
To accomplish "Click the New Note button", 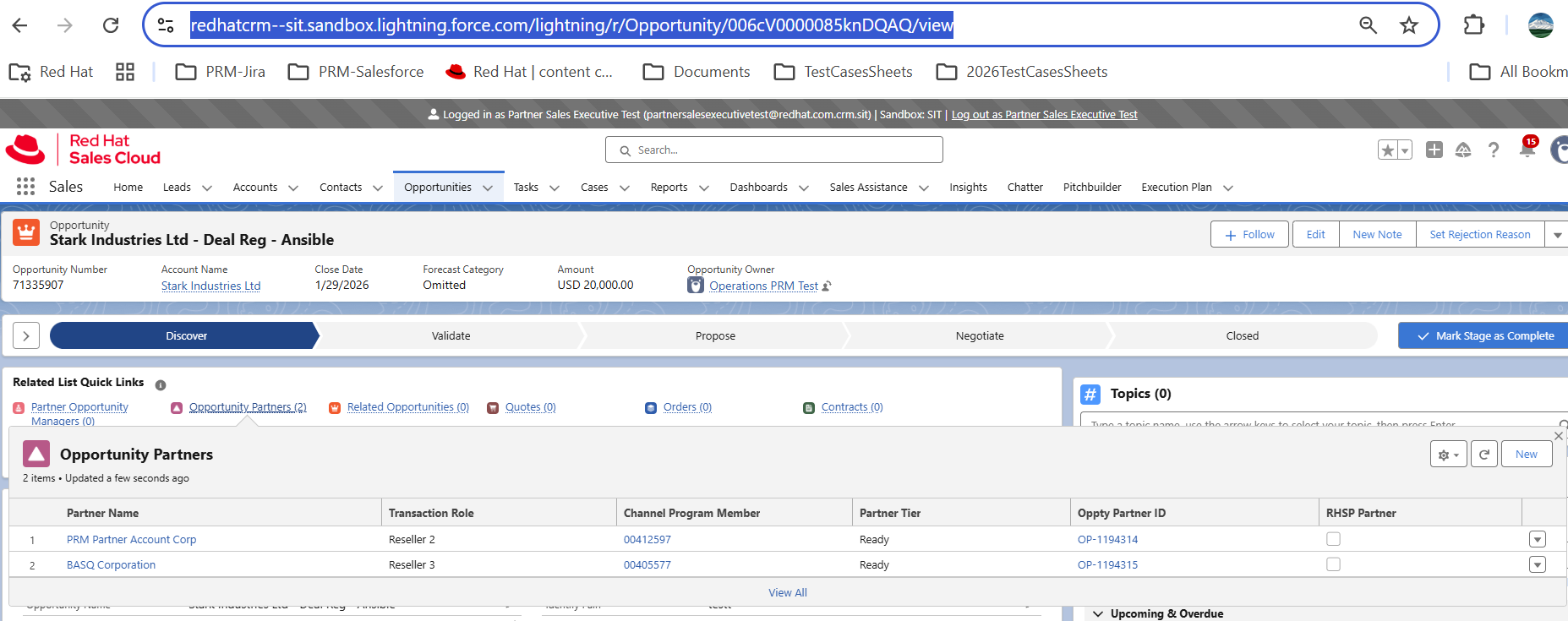I will (1378, 234).
